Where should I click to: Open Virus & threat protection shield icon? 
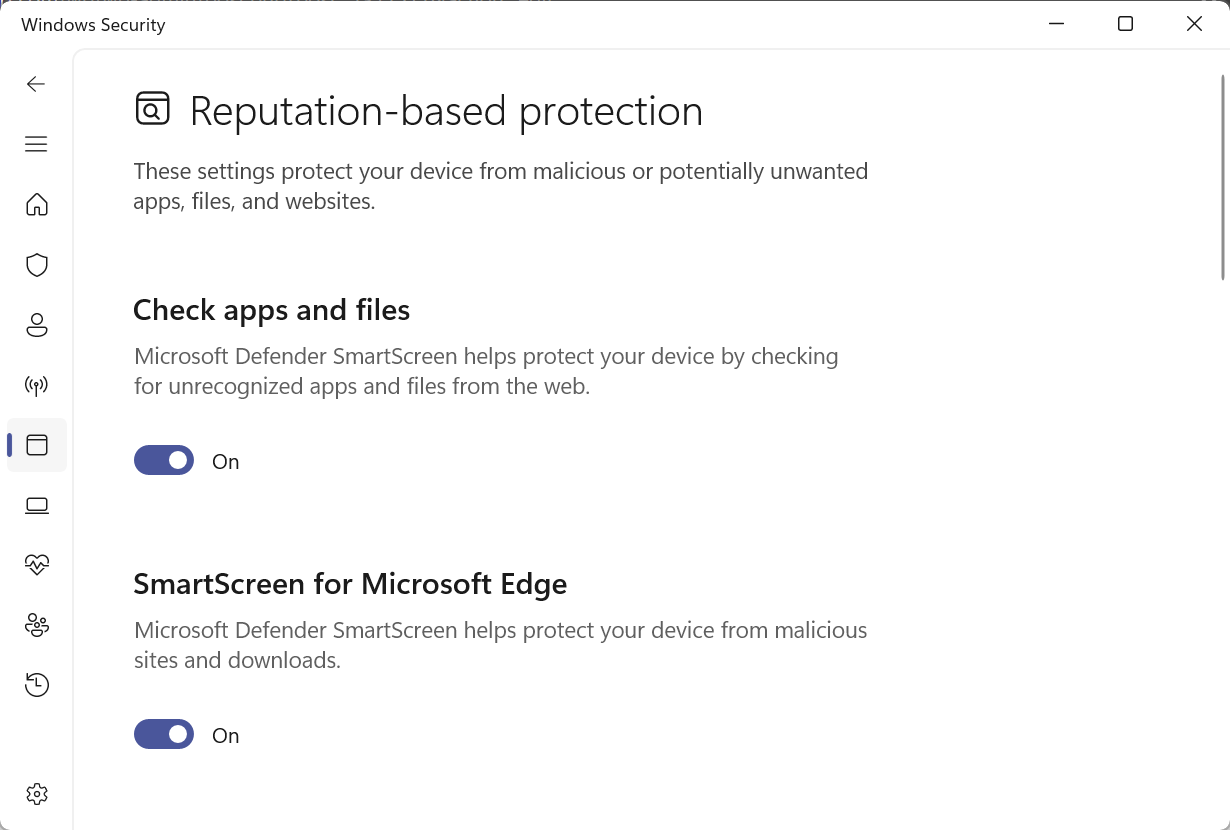click(37, 265)
